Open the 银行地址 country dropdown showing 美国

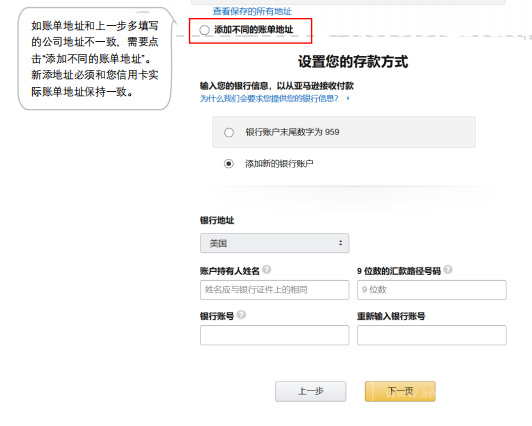click(274, 243)
